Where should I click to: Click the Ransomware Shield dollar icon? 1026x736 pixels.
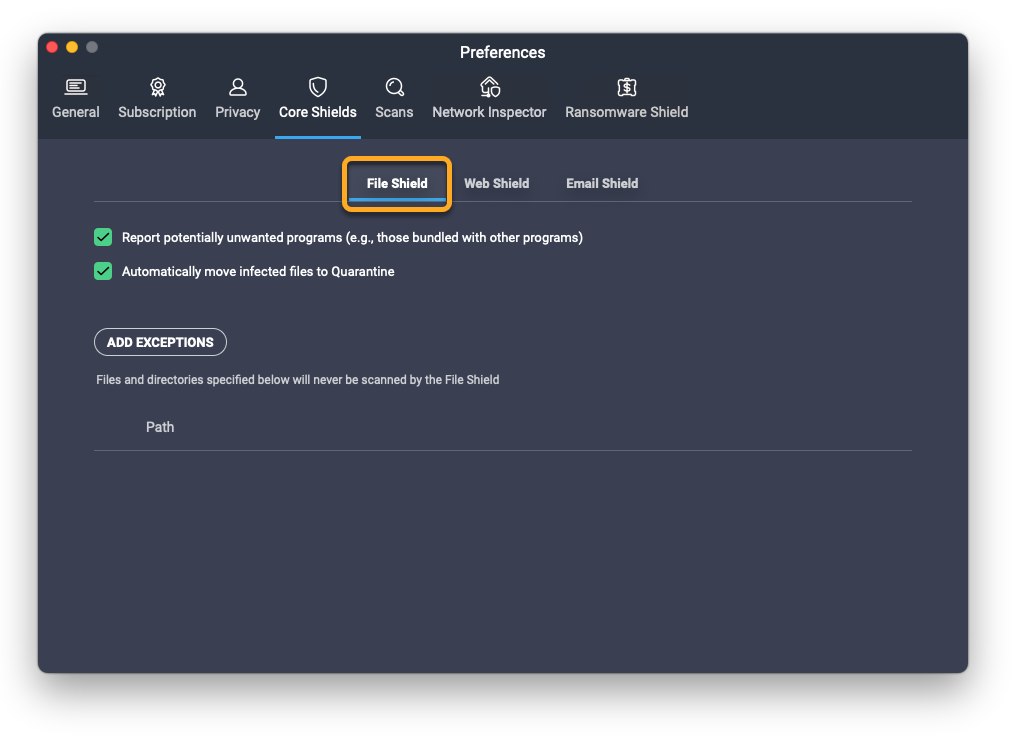click(626, 87)
